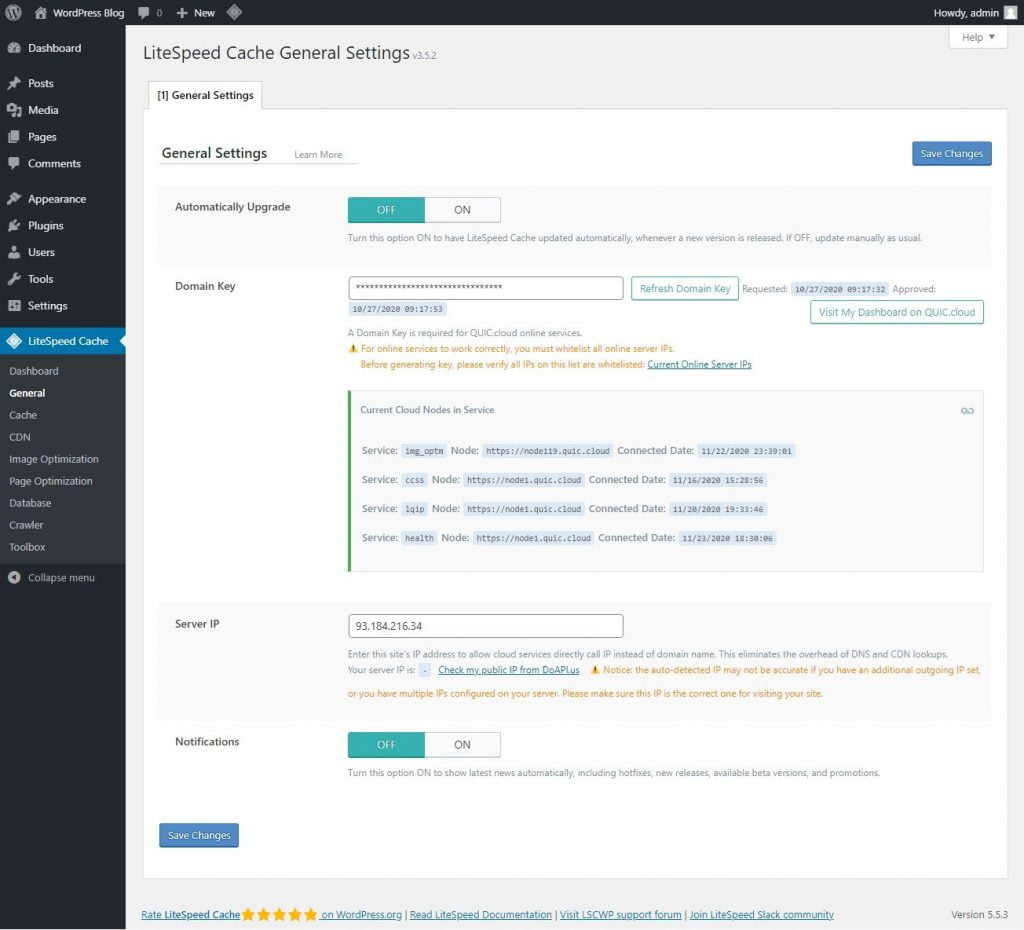Turn Automatically Upgrade OFF

coord(386,210)
